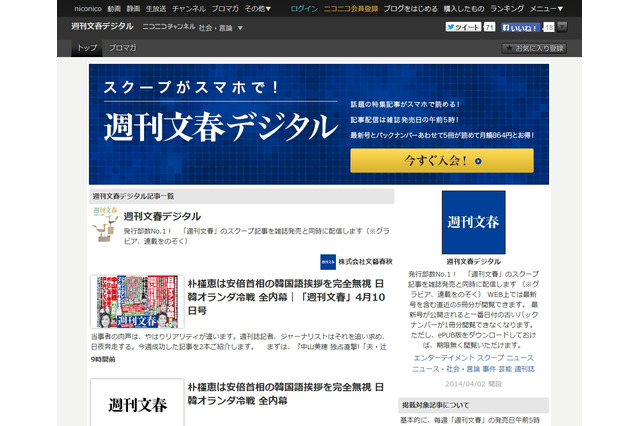Expand the 社会・言論 category dropdown

pyautogui.click(x=220, y=28)
